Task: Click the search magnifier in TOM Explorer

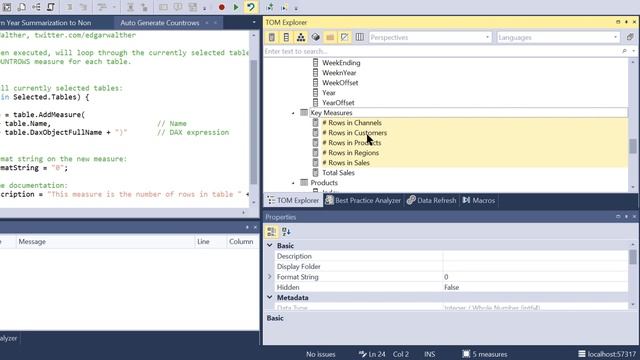Action: [x=624, y=51]
